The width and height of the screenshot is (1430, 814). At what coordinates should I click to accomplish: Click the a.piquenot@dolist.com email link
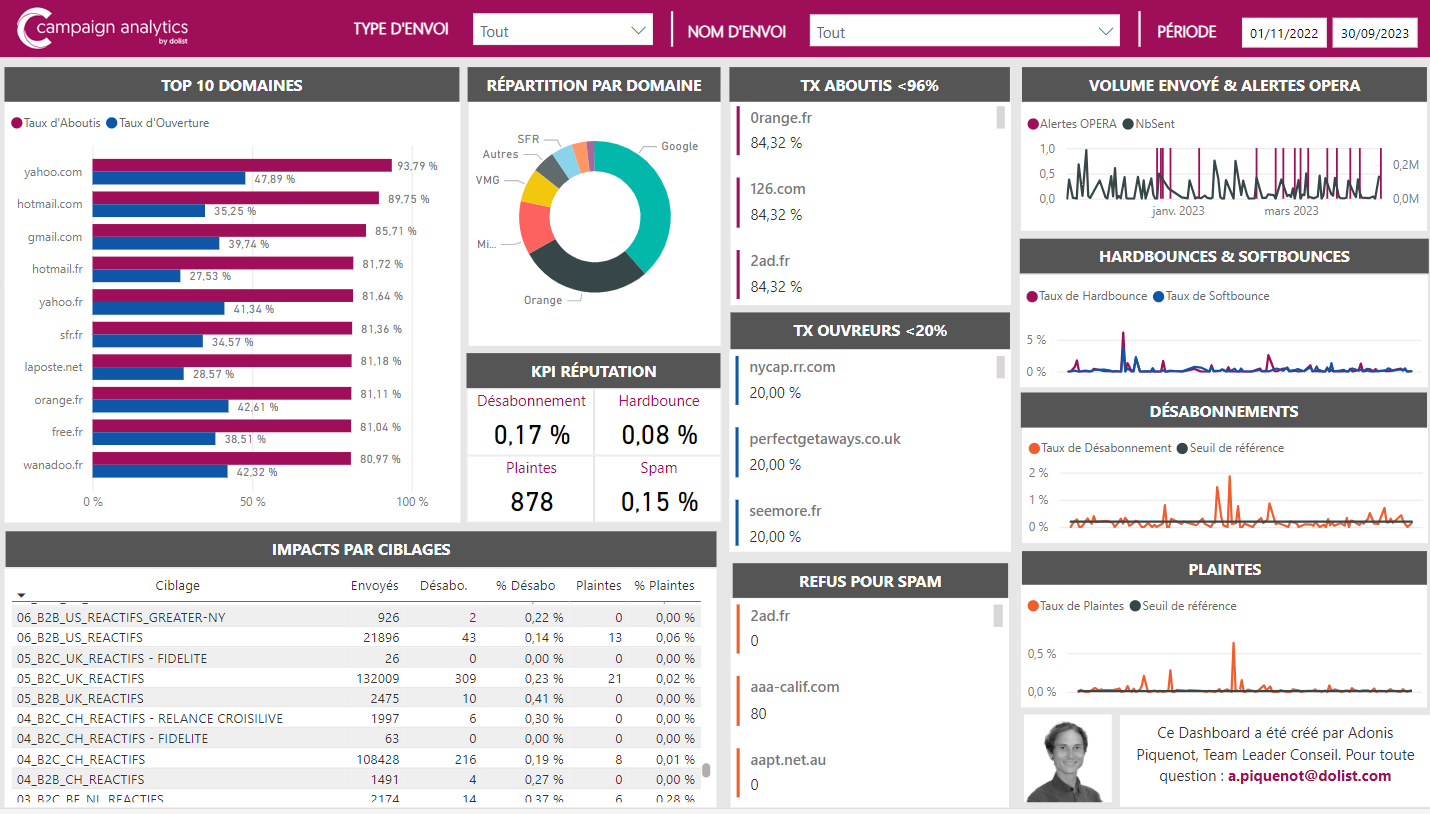1309,776
